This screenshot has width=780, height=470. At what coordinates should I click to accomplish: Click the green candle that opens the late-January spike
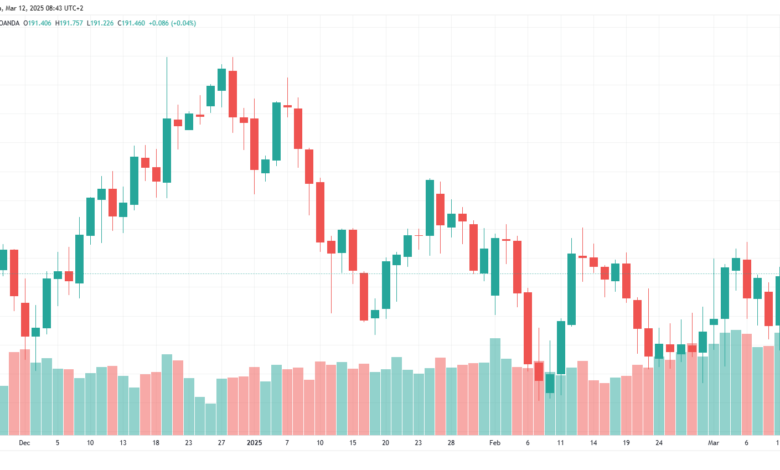430,208
